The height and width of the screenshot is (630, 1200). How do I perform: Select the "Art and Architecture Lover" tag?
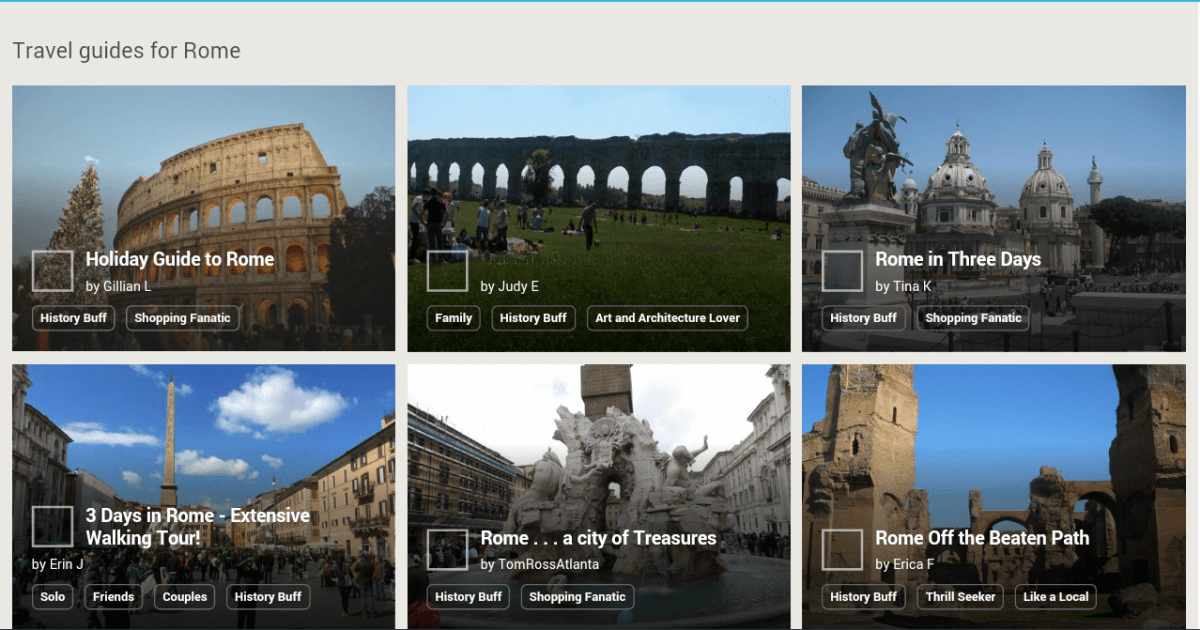tap(667, 317)
